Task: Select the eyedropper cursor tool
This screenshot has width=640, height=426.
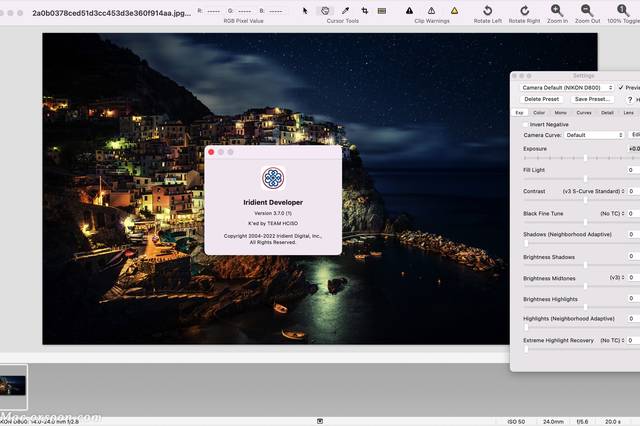Action: point(345,11)
